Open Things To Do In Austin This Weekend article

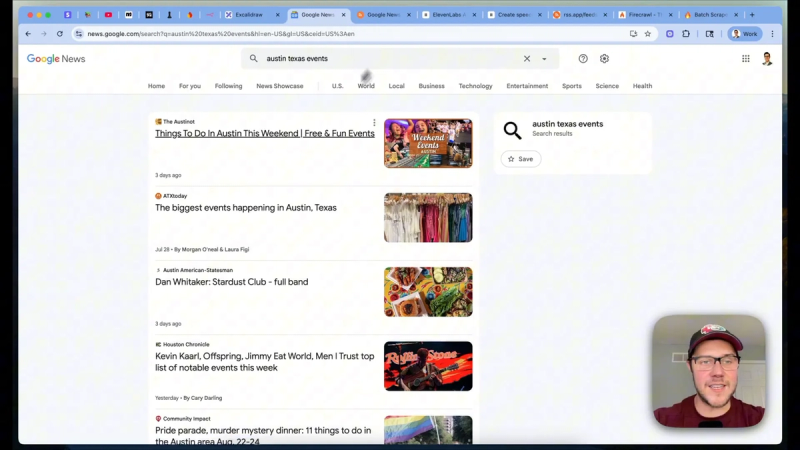pos(265,133)
